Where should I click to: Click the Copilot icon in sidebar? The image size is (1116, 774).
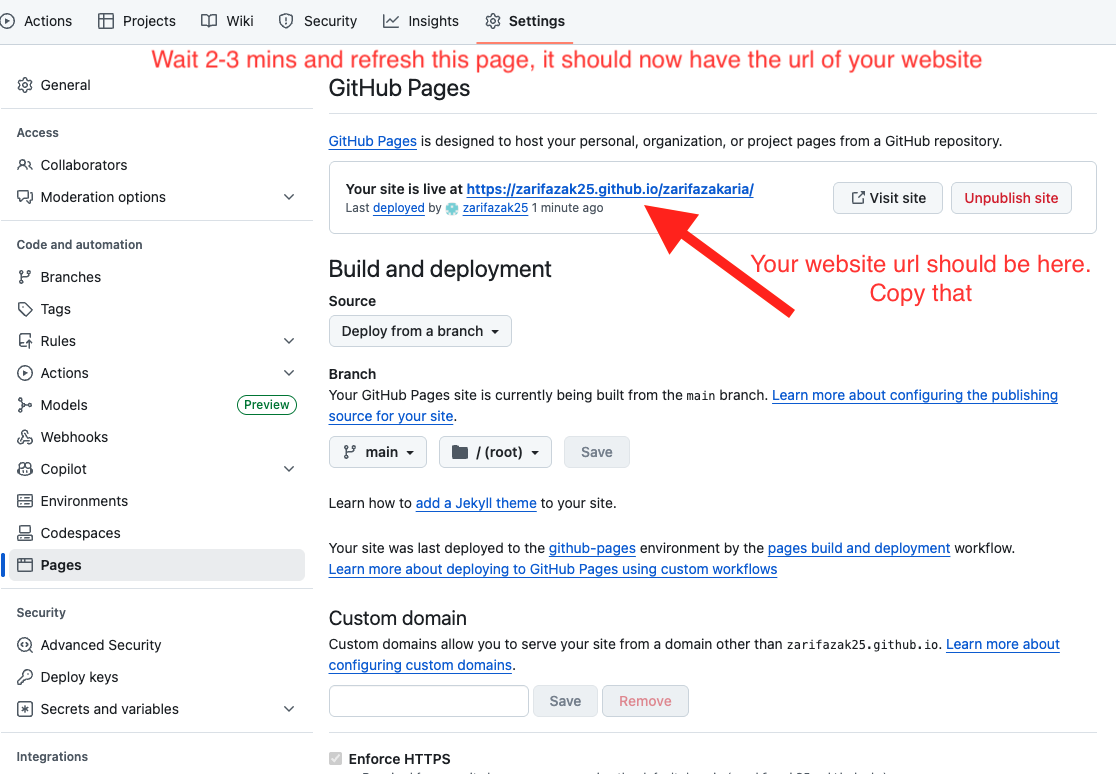24,469
